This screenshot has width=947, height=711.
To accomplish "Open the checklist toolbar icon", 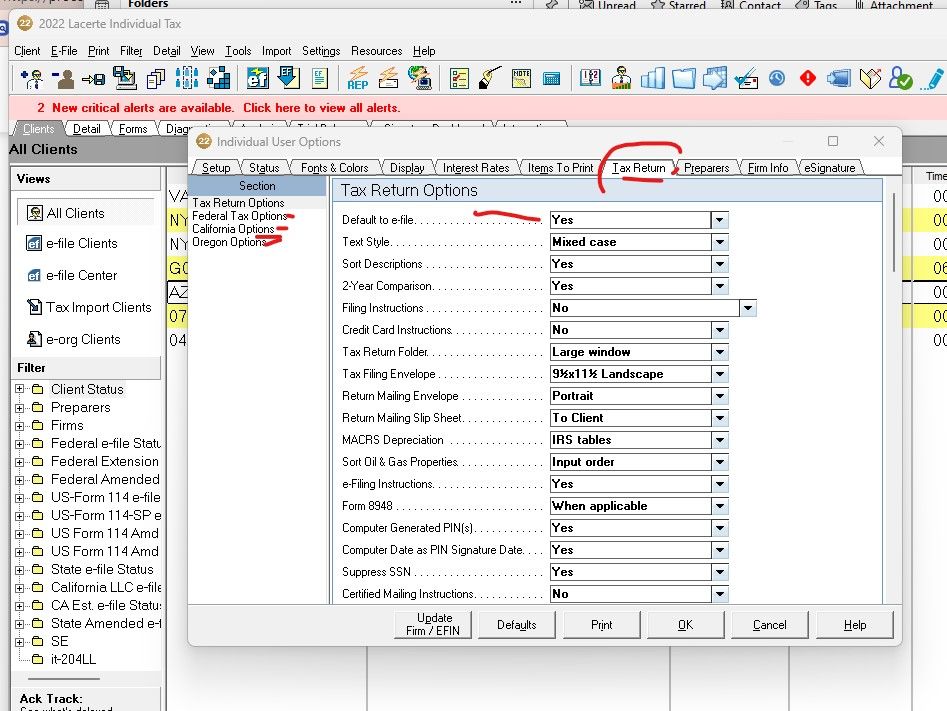I will tap(459, 79).
